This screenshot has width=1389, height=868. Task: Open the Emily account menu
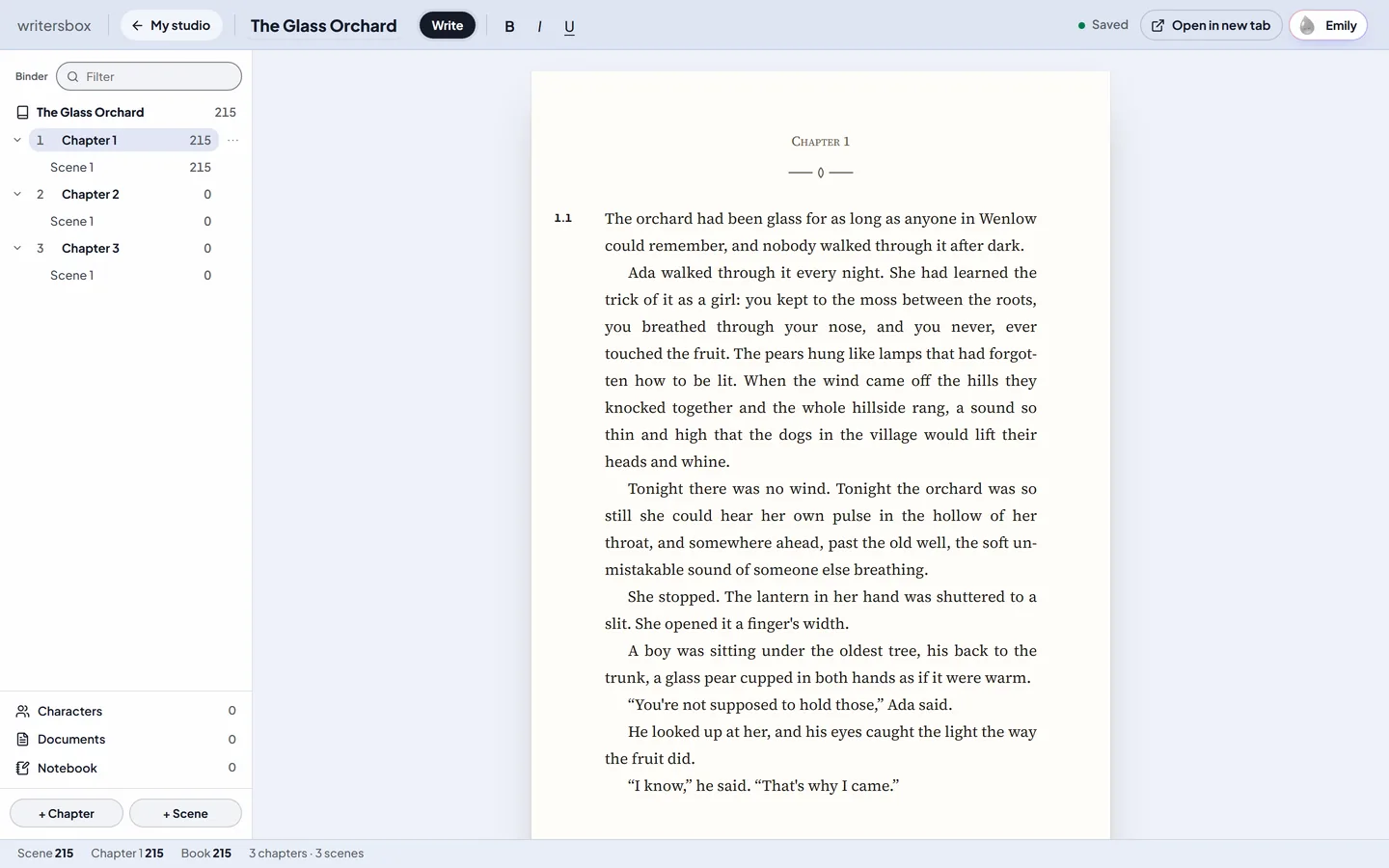[1328, 26]
